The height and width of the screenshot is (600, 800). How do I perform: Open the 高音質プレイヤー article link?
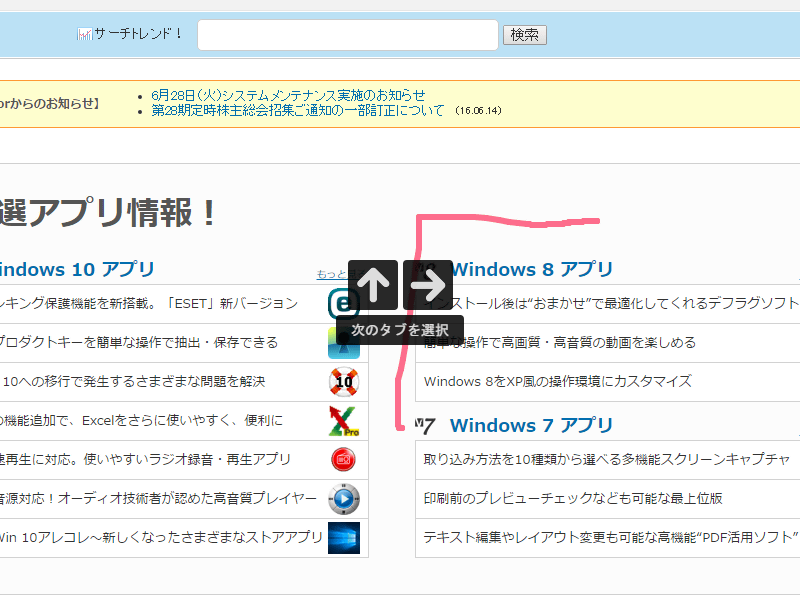pos(158,498)
